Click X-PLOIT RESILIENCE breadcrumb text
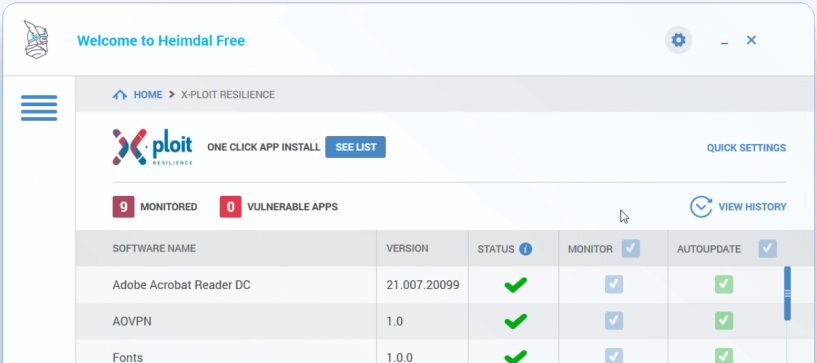The width and height of the screenshot is (817, 363). (x=228, y=95)
